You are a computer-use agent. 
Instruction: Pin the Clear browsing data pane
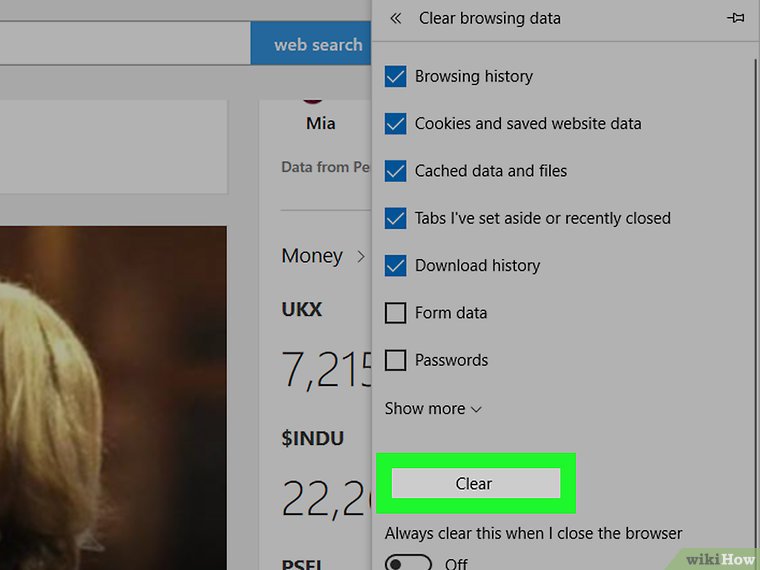735,18
